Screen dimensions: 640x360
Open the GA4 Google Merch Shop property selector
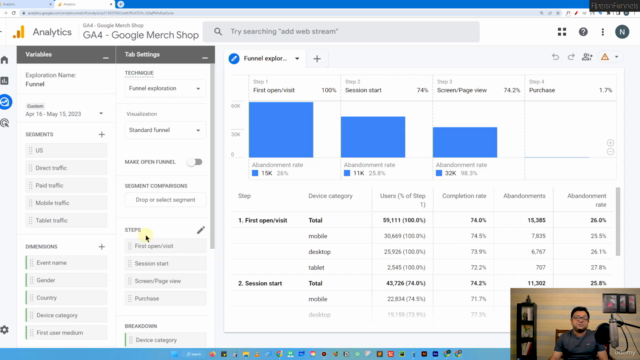point(140,31)
